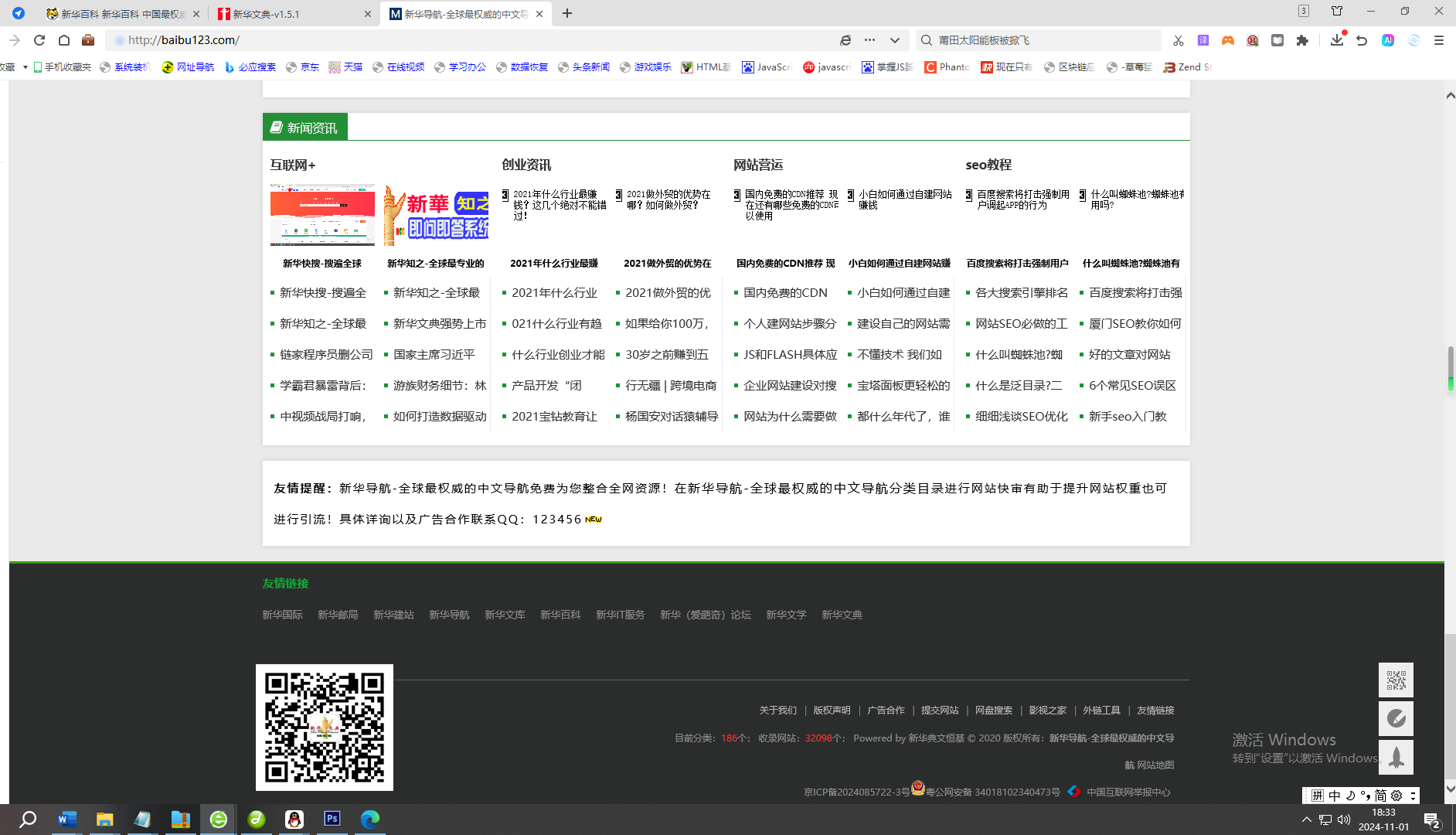Open Microsoft Edge from the taskbar
This screenshot has height=835, width=1456.
(x=370, y=820)
